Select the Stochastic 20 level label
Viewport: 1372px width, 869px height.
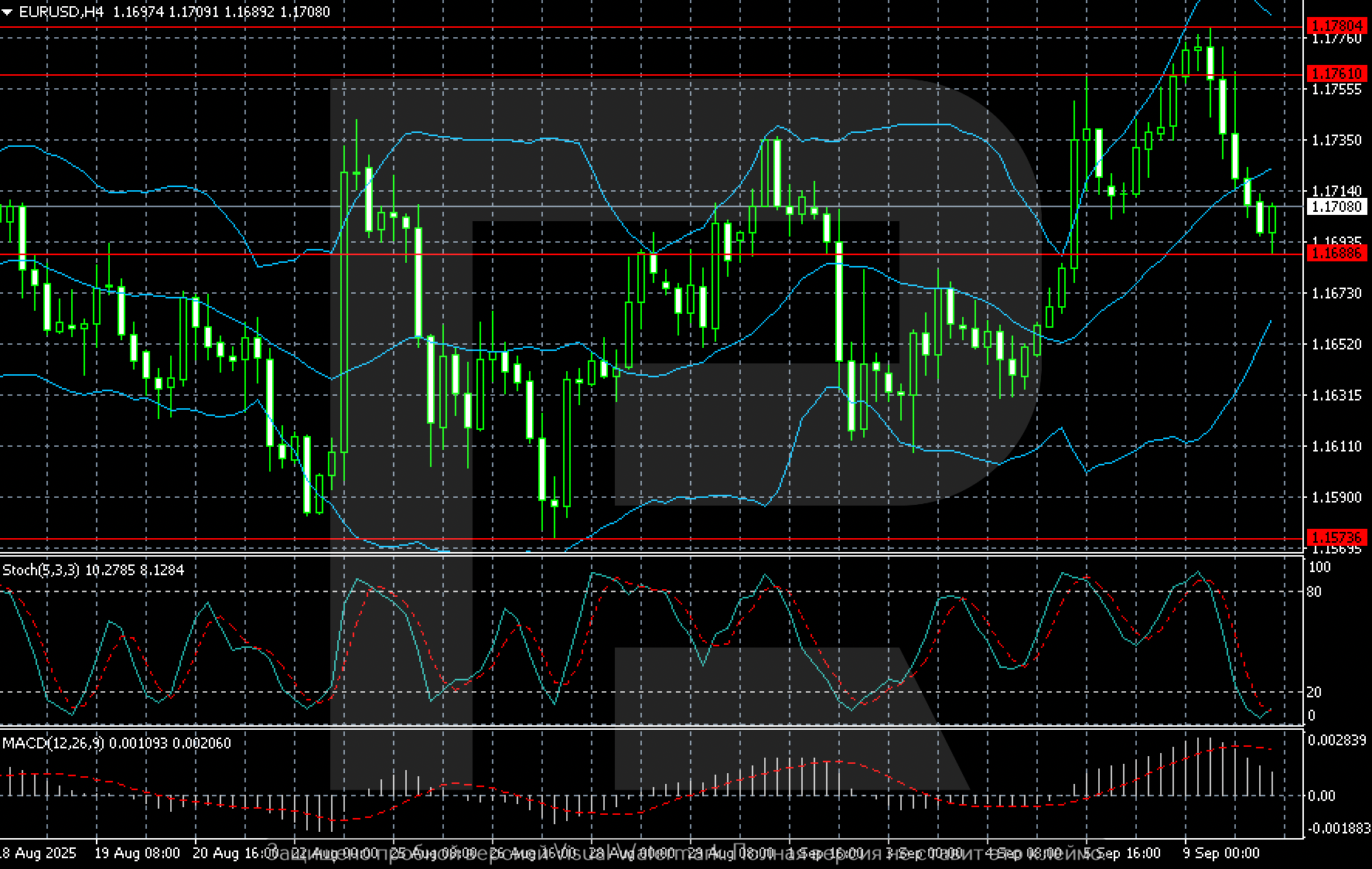tap(1314, 692)
